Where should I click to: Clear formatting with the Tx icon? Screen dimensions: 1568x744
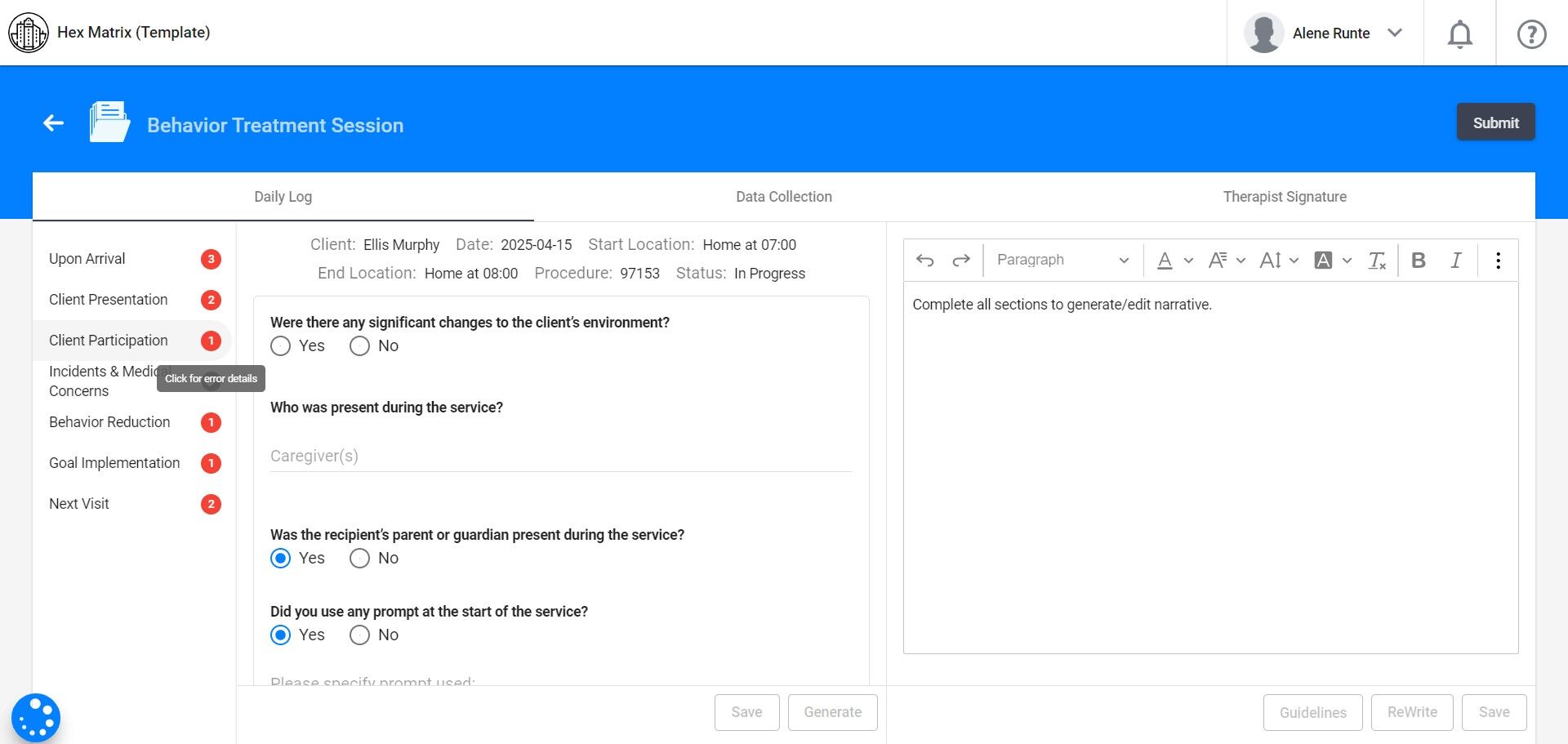pyautogui.click(x=1378, y=260)
